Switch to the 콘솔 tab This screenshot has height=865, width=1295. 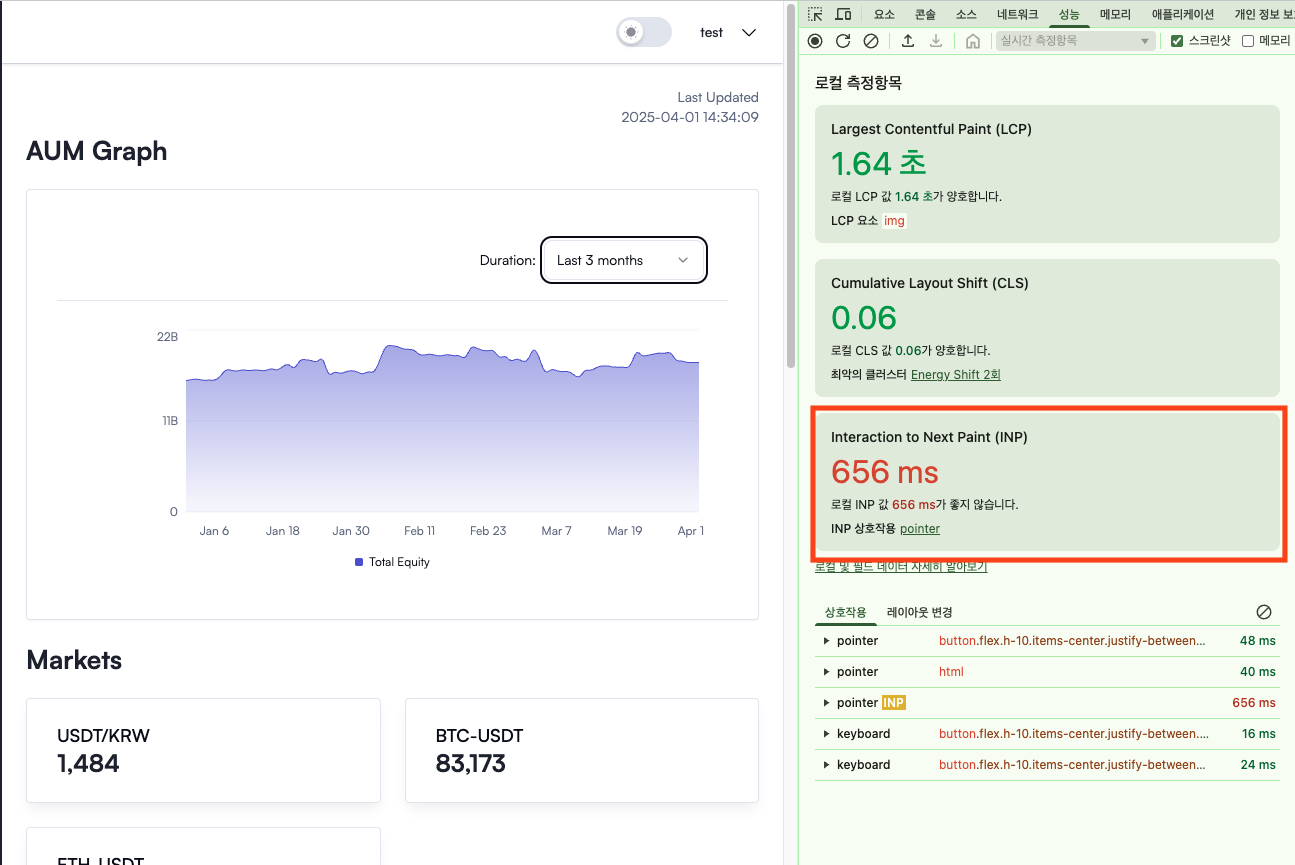coord(925,14)
